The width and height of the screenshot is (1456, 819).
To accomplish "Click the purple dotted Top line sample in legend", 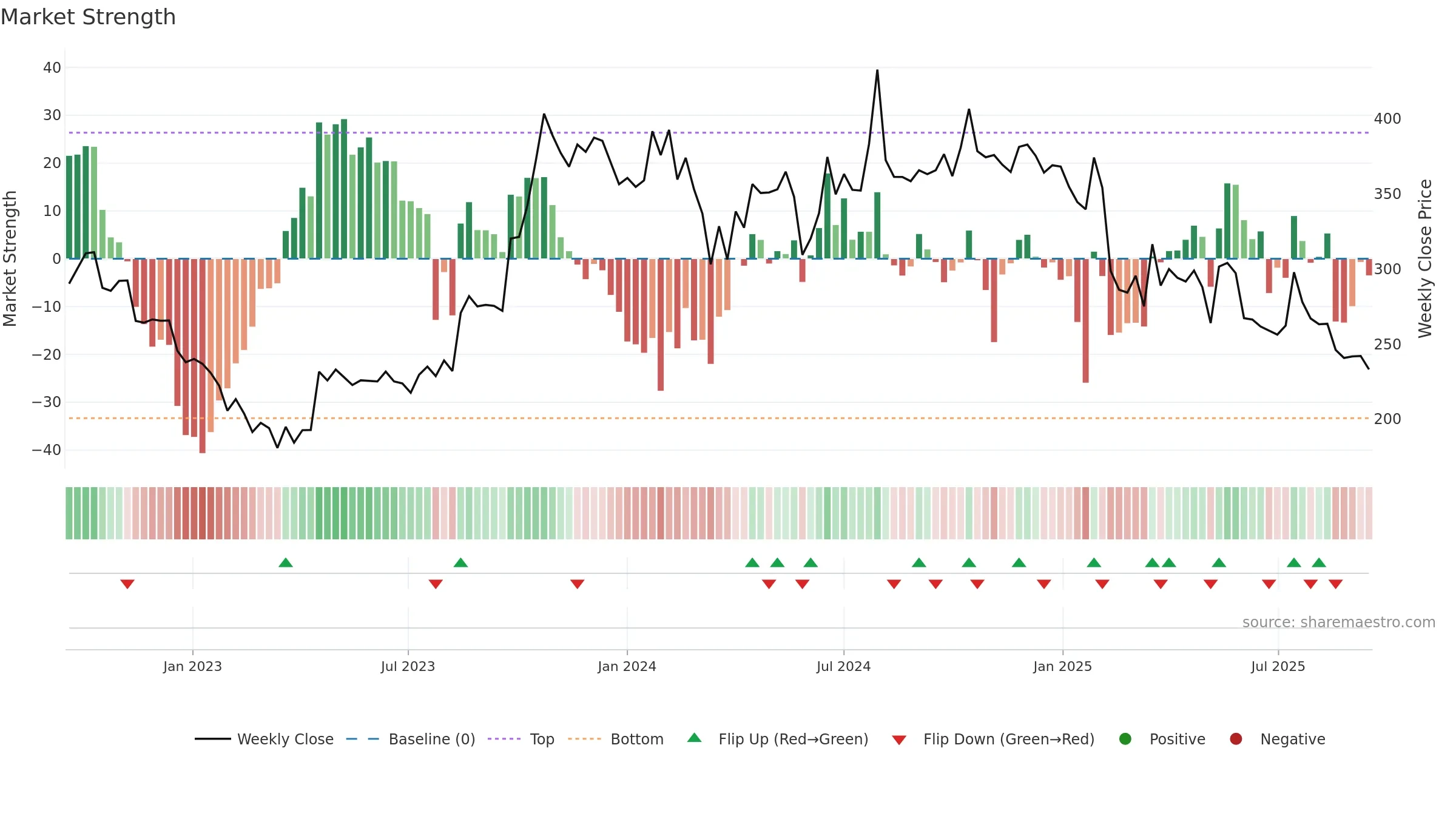I will [504, 739].
